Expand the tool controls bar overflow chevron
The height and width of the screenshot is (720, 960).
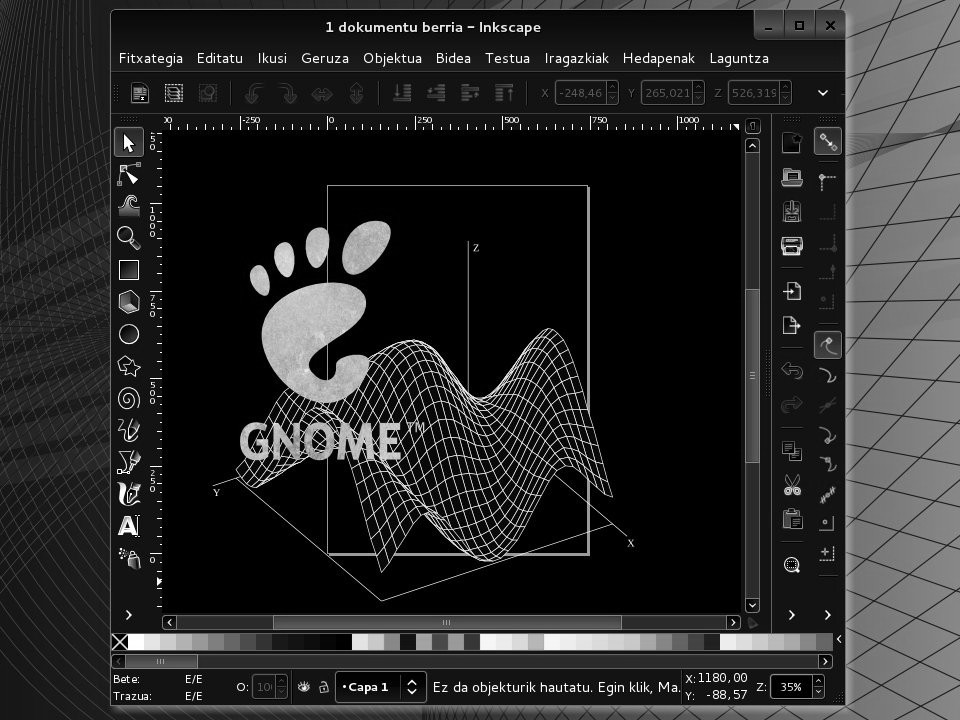coord(823,93)
